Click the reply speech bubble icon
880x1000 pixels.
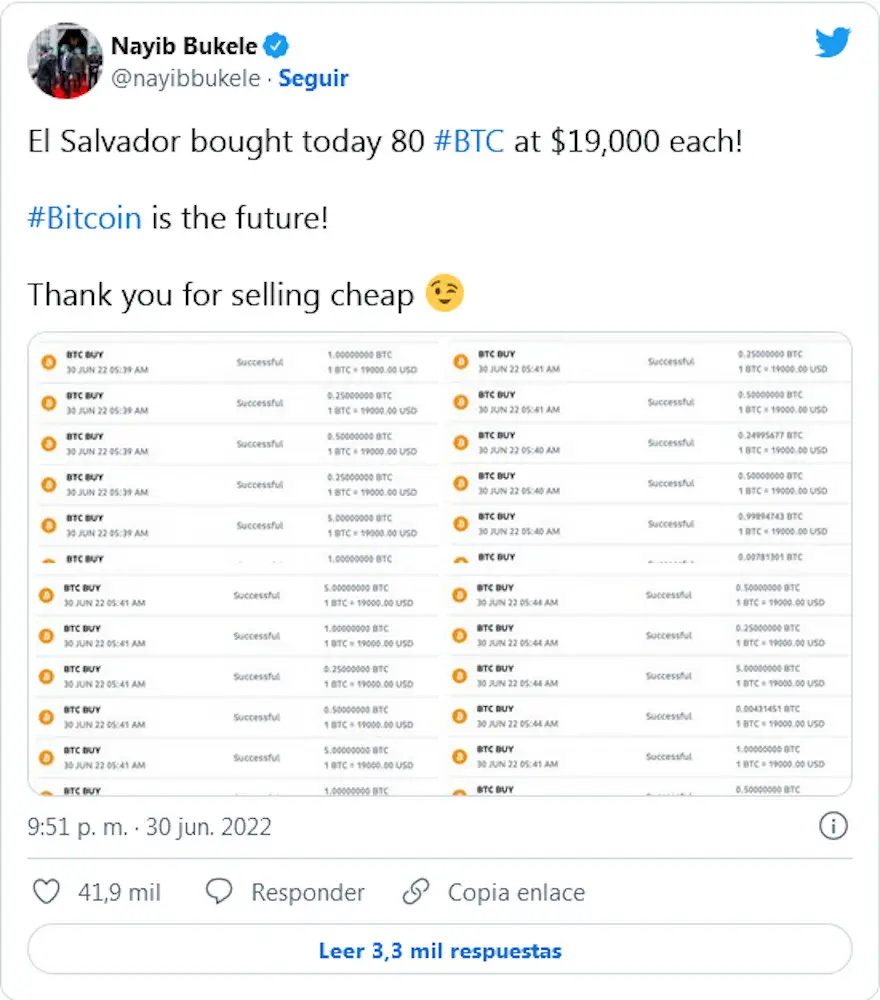217,891
